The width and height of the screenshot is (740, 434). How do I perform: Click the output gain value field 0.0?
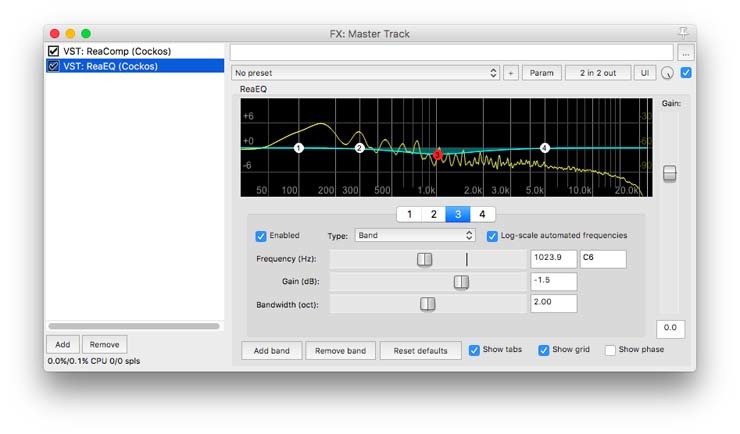click(670, 329)
